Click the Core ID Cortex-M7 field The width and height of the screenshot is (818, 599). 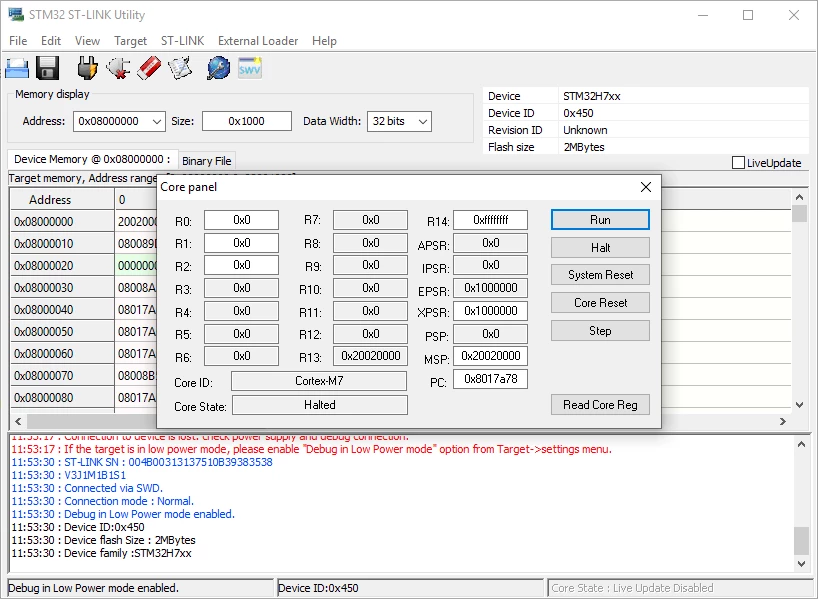[x=319, y=381]
